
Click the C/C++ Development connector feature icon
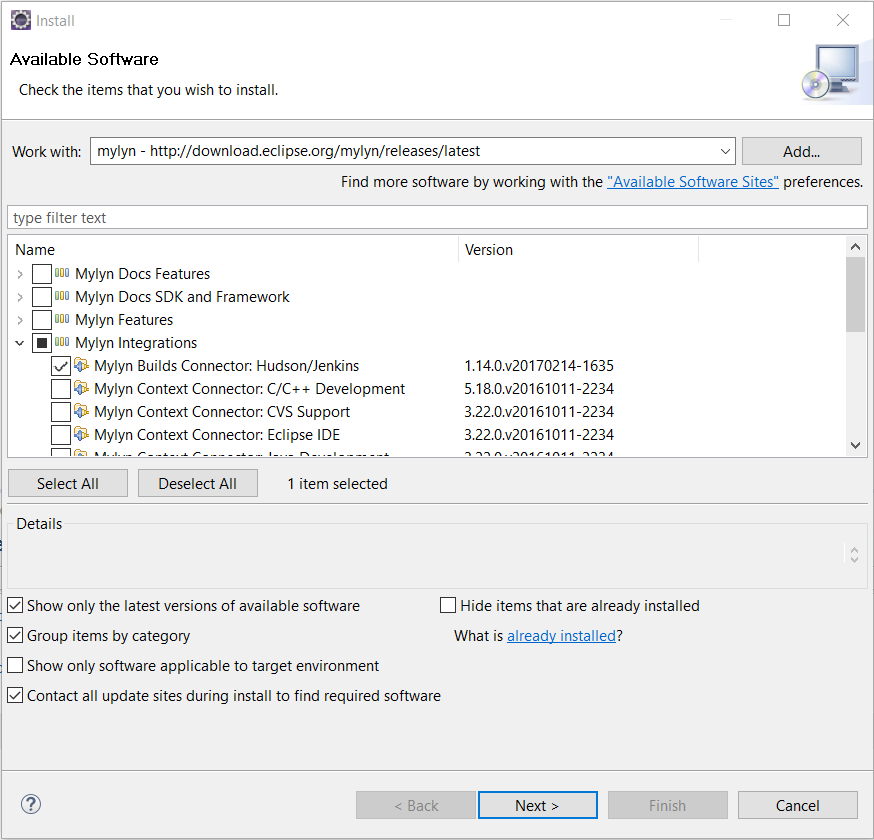[81, 388]
